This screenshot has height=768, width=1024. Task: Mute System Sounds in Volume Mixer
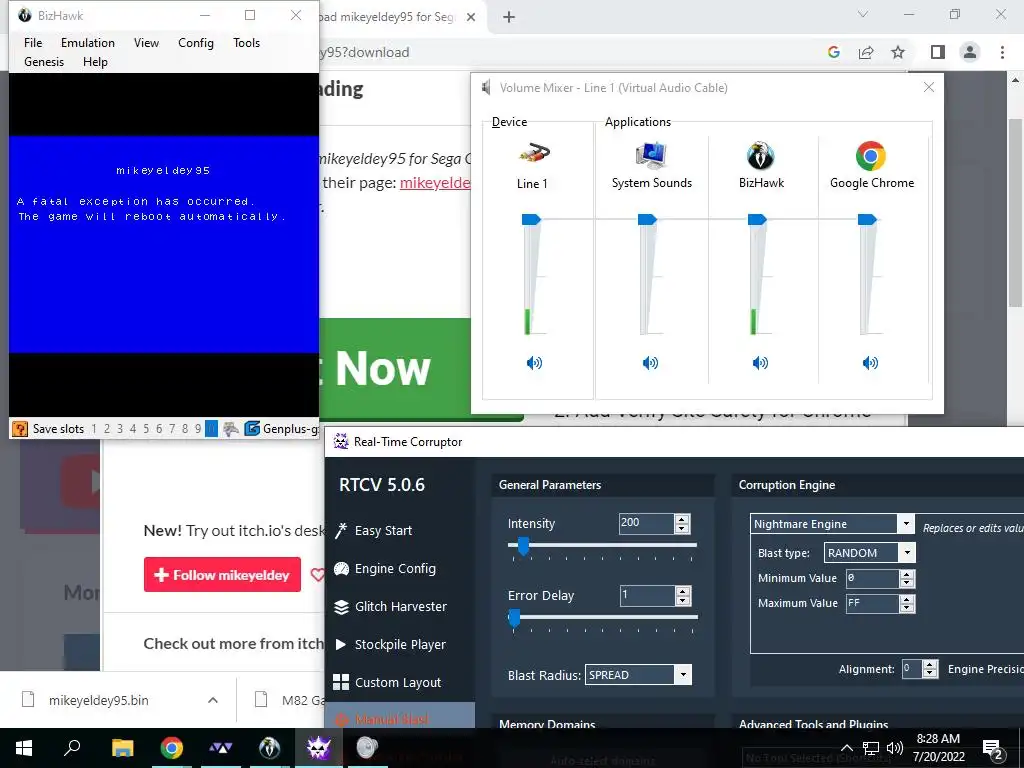650,362
